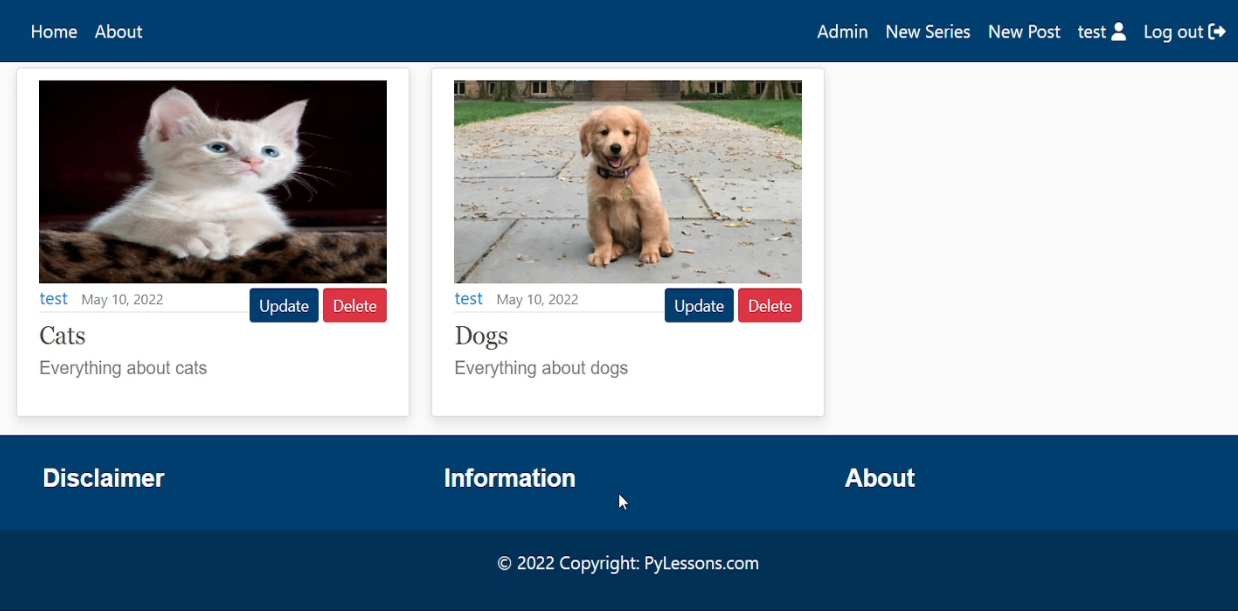Click the log out arrow icon
Image resolution: width=1238 pixels, height=611 pixels.
[1217, 32]
